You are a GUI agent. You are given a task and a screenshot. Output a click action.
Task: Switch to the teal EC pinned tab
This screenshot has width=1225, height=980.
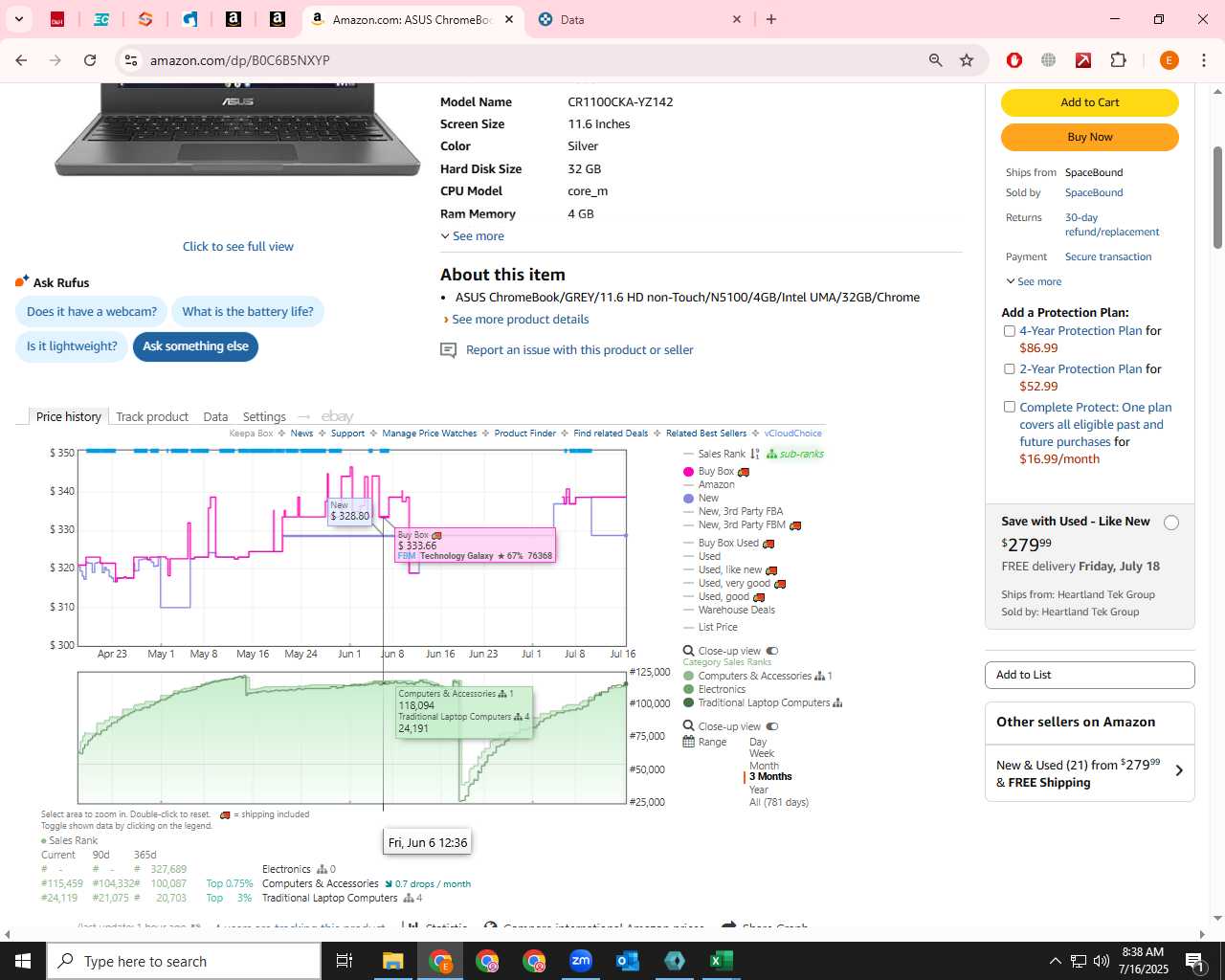[101, 19]
